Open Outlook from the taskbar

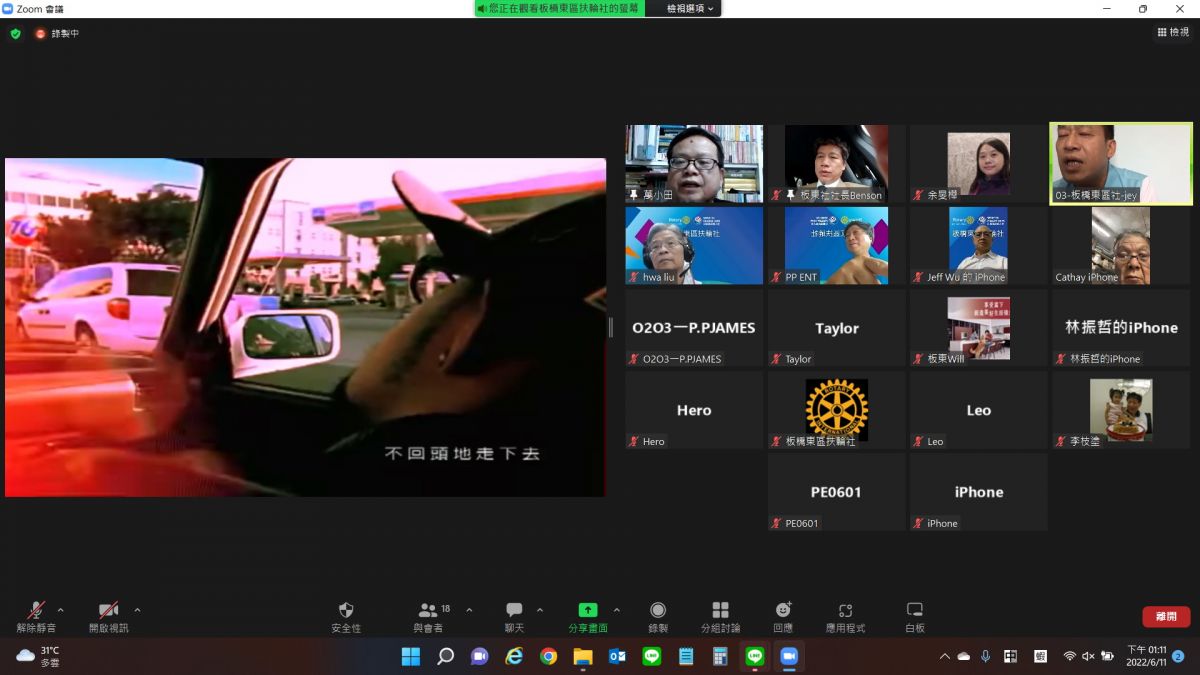(617, 656)
